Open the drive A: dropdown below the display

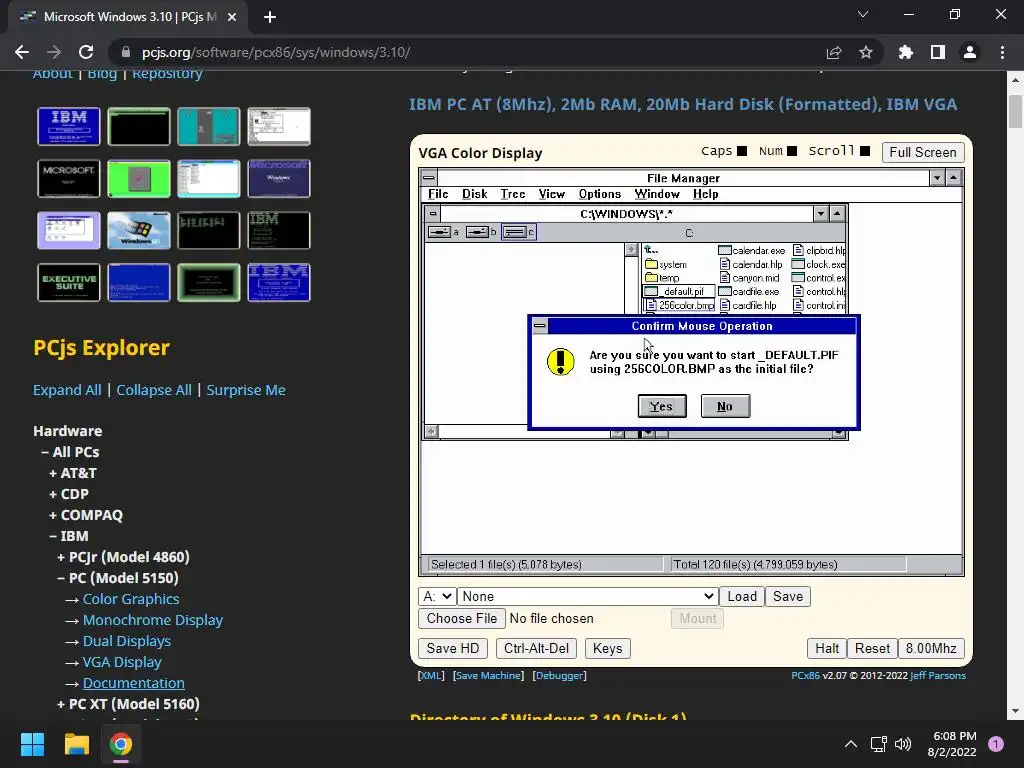[x=436, y=596]
